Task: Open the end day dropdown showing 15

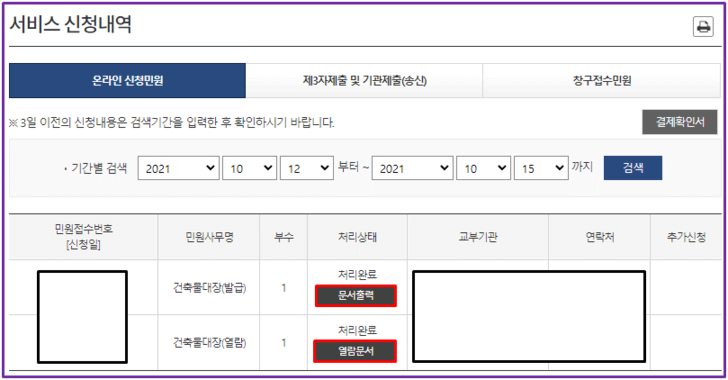Action: coord(541,168)
